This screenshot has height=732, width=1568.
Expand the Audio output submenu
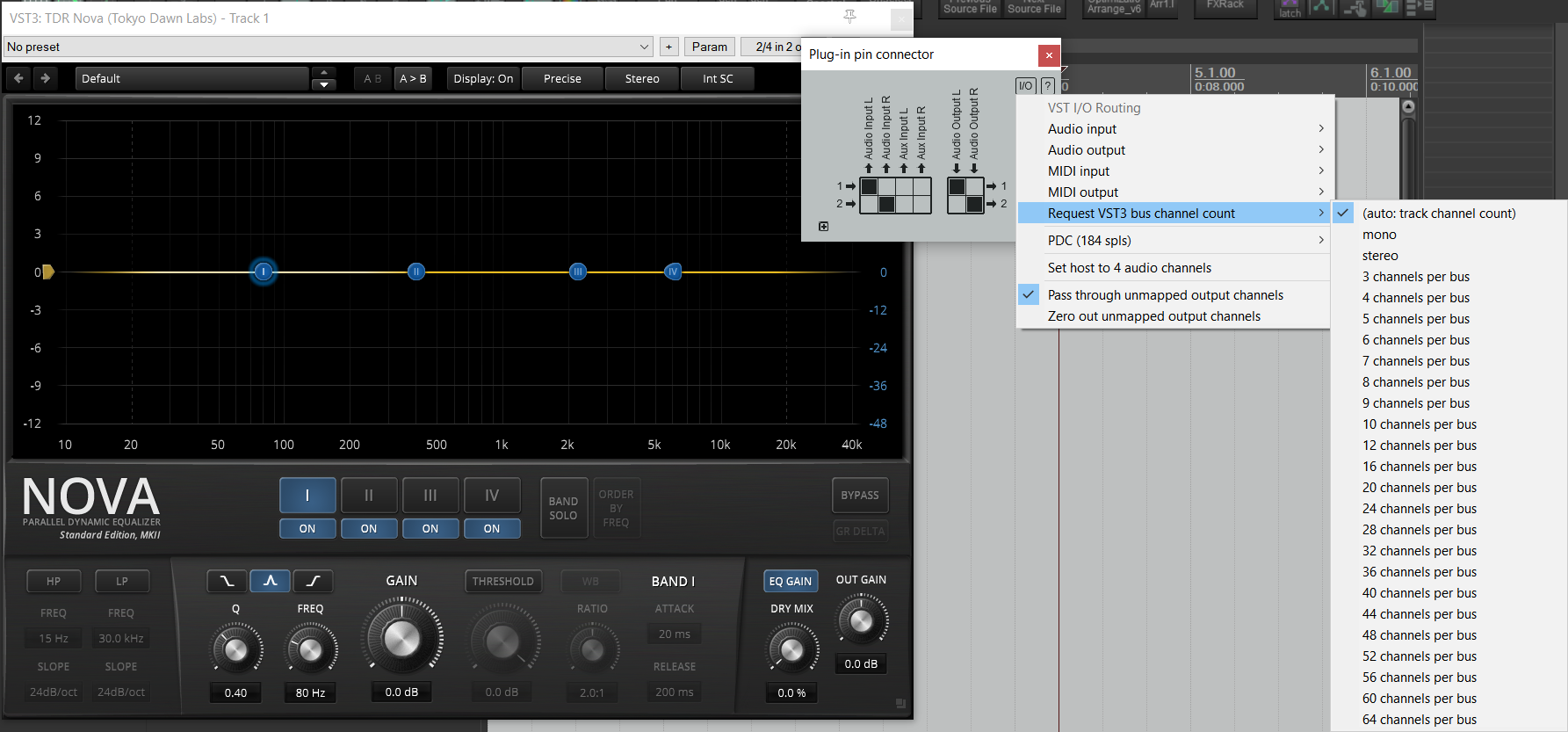(1175, 149)
